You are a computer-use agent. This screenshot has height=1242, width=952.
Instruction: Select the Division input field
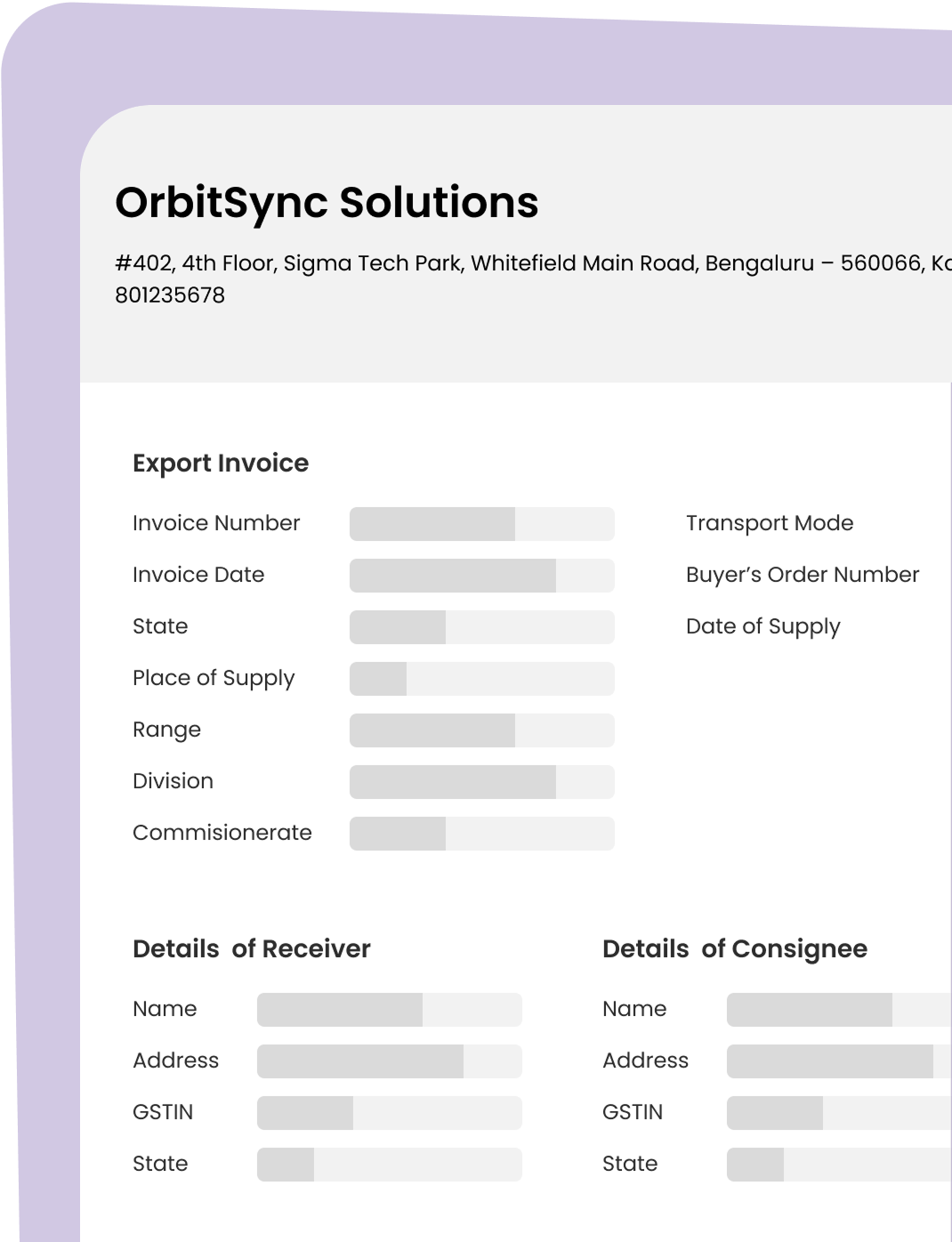481,782
